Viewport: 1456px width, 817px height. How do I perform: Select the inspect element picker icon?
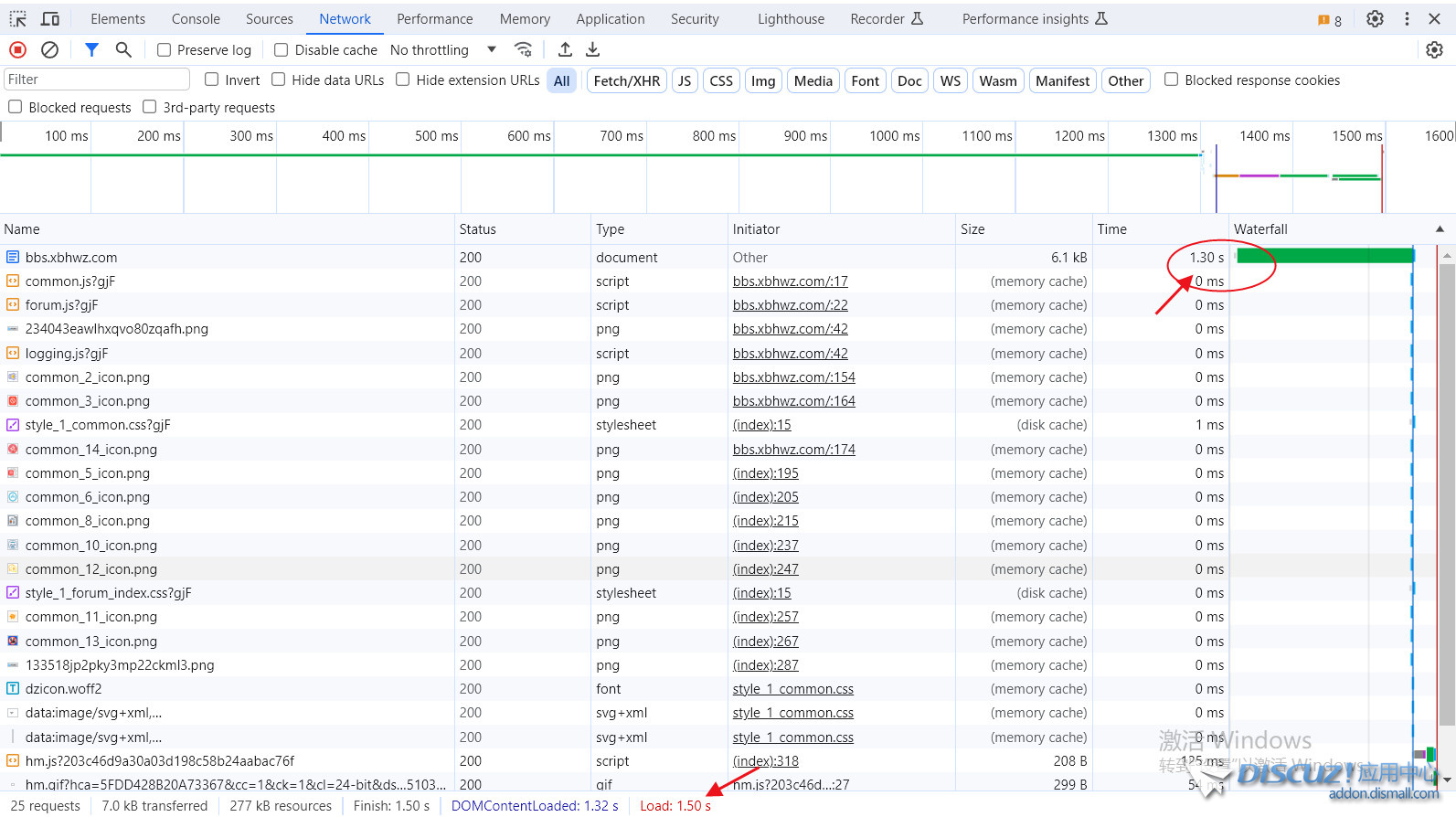tap(17, 18)
